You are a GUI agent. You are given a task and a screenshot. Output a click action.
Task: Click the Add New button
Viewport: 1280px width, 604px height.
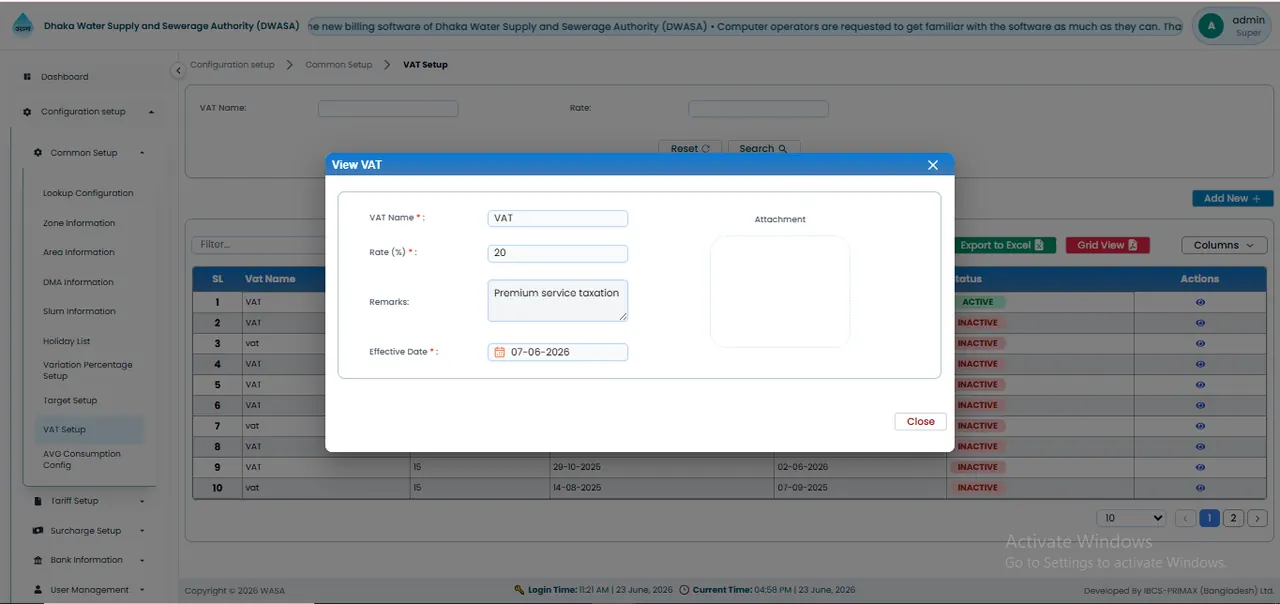point(1232,198)
